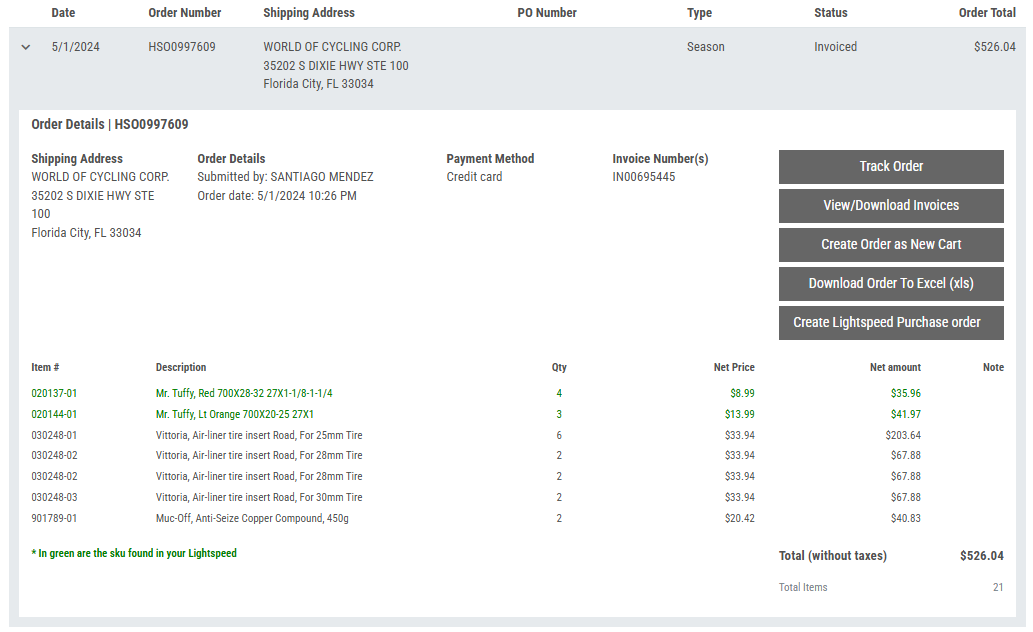Viewport: 1033px width, 632px height.
Task: Click the Status column header
Action: coord(830,13)
